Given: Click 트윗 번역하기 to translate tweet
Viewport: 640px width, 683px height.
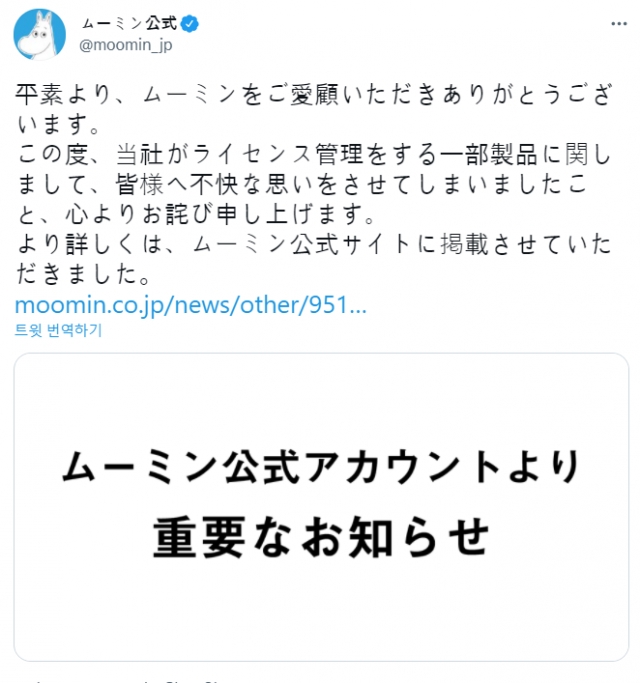Looking at the screenshot, I should click(58, 330).
